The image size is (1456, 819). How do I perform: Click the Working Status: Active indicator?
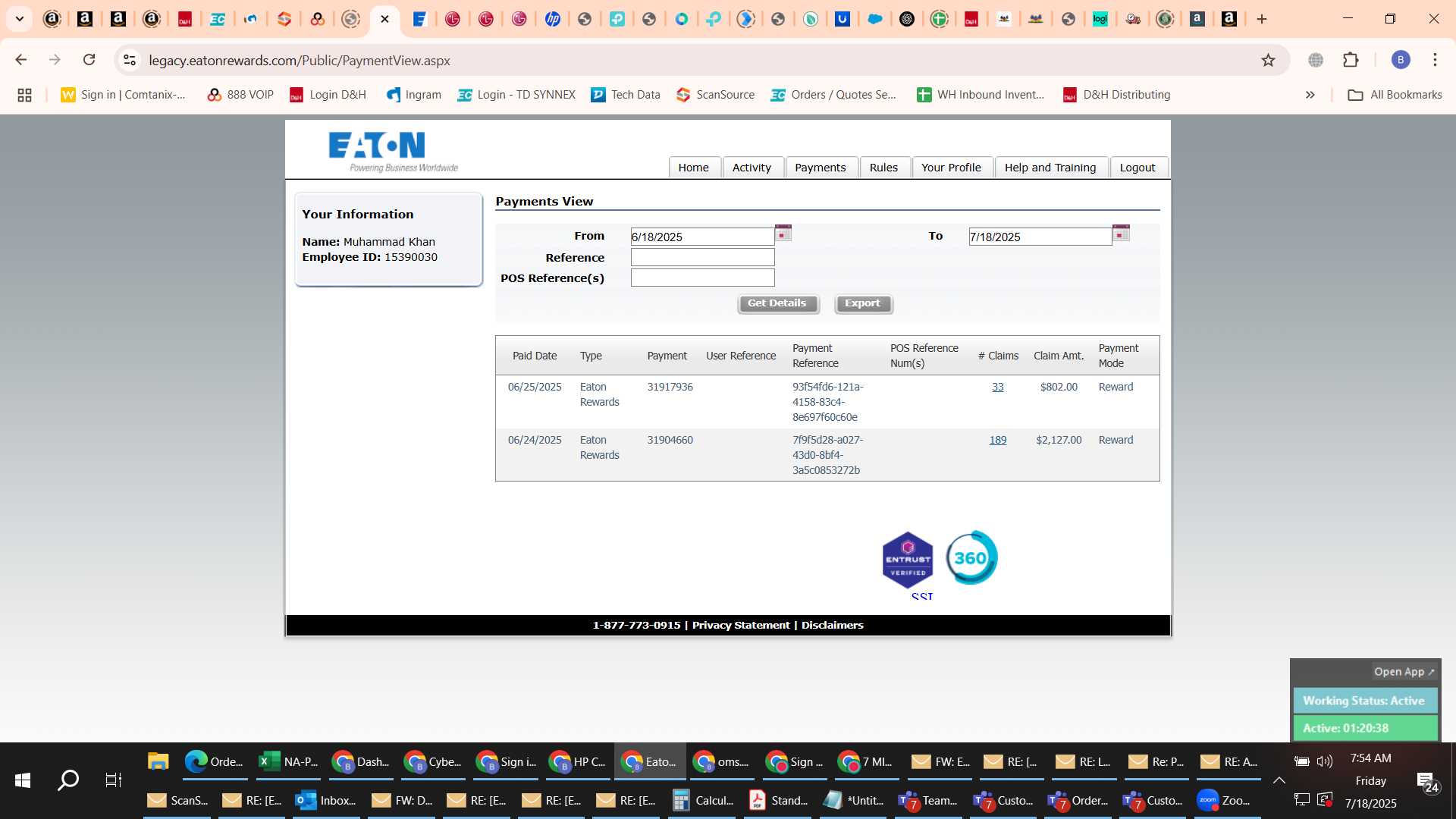(x=1364, y=701)
